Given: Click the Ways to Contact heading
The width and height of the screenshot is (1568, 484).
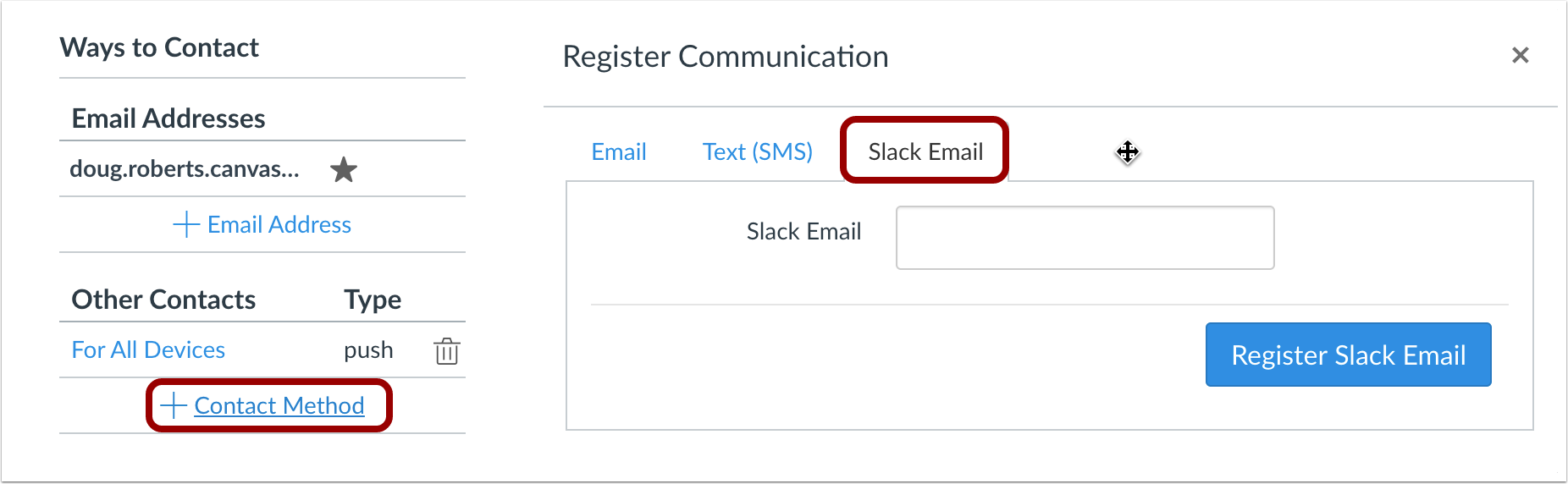Looking at the screenshot, I should (159, 47).
